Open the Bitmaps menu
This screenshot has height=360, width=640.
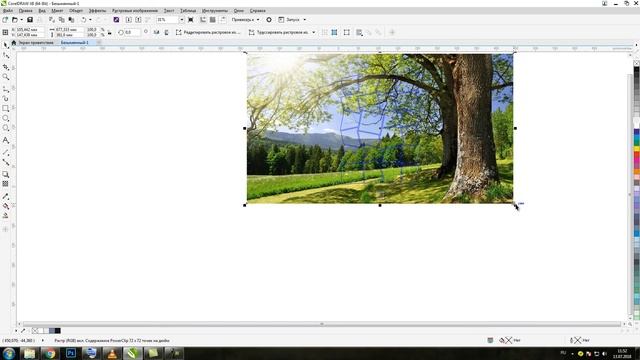135,11
